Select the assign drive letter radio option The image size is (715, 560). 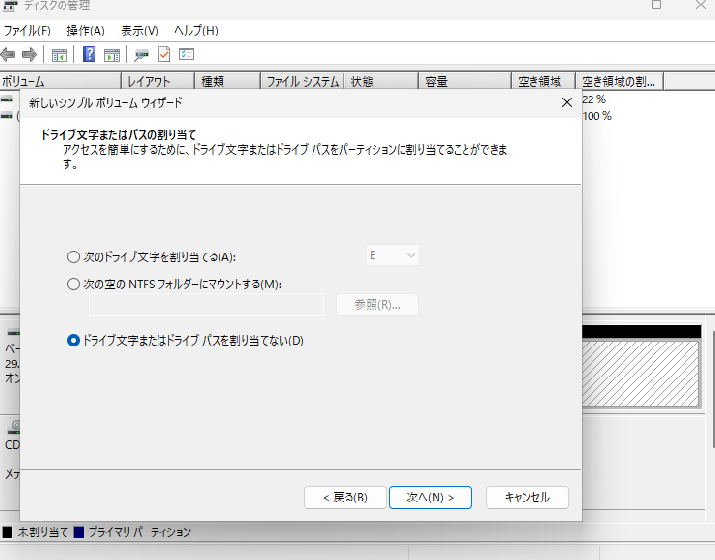tap(73, 256)
